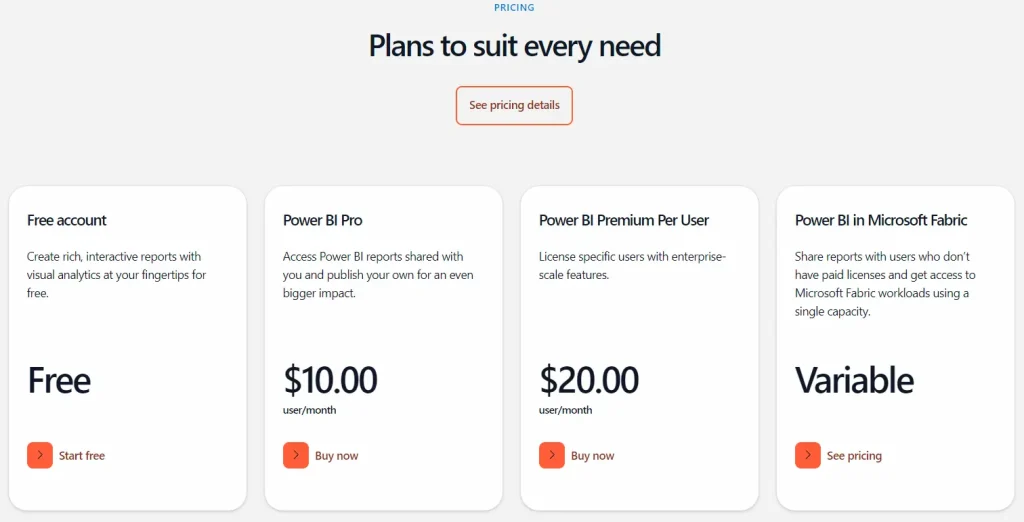Click the orange arrow icon on Premium Per User card
The width and height of the screenshot is (1024, 522).
click(552, 455)
